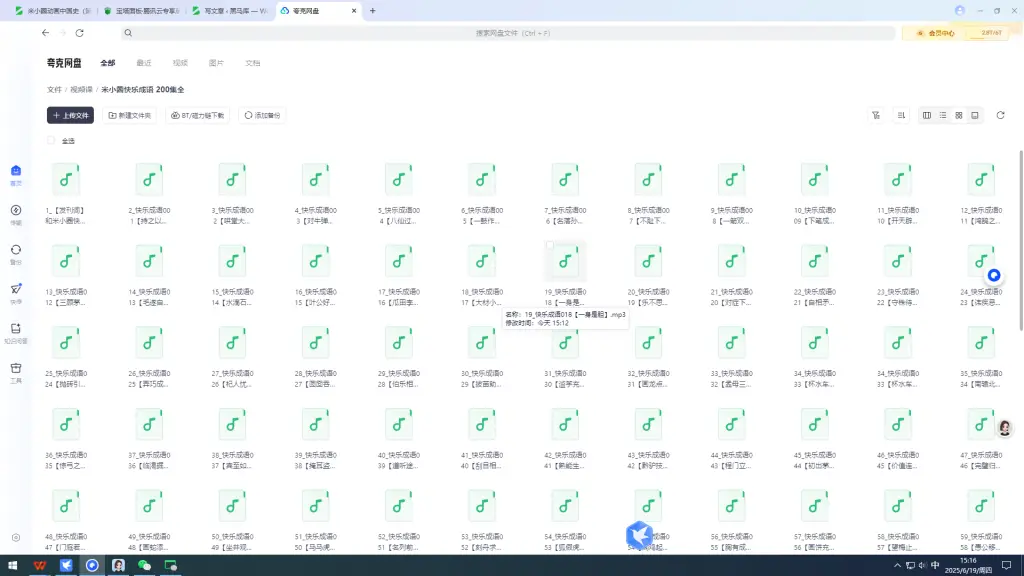The width and height of the screenshot is (1024, 576).
Task: Click the 新建文件夹 new folder button
Action: click(129, 116)
